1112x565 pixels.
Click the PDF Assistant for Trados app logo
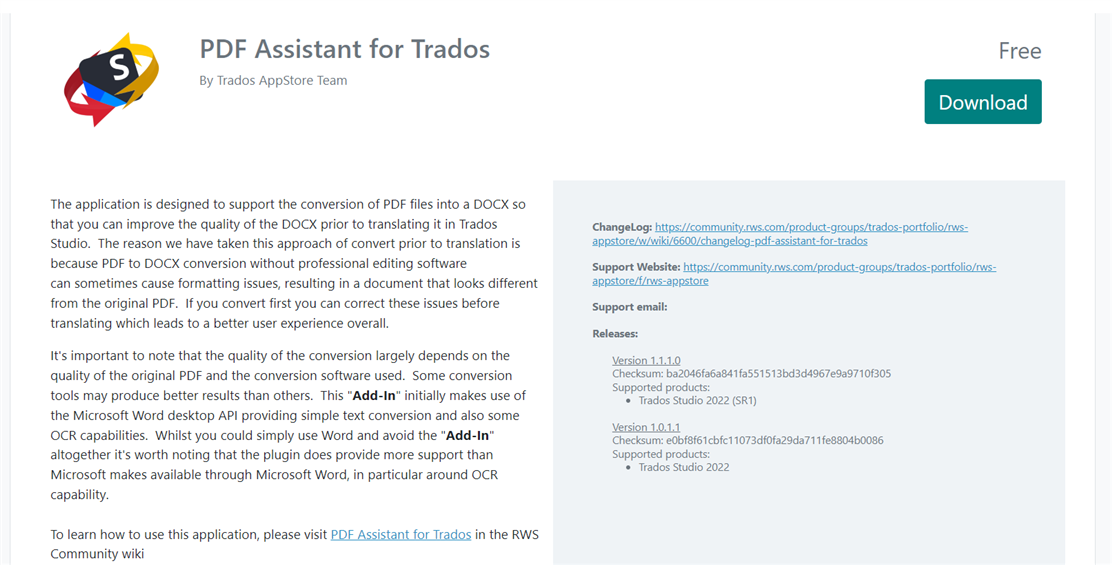point(111,79)
